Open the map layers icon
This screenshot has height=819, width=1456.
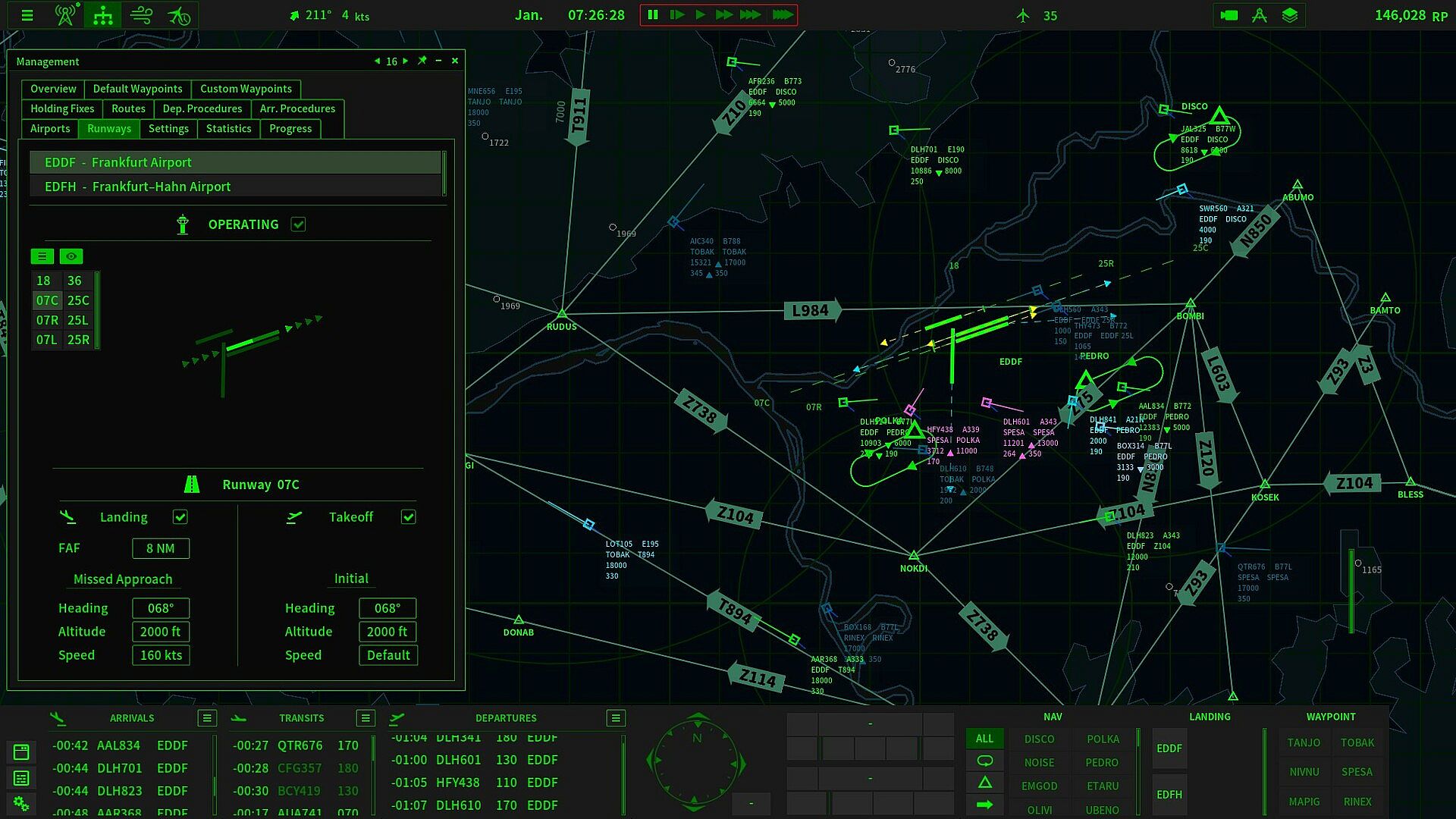point(1289,15)
